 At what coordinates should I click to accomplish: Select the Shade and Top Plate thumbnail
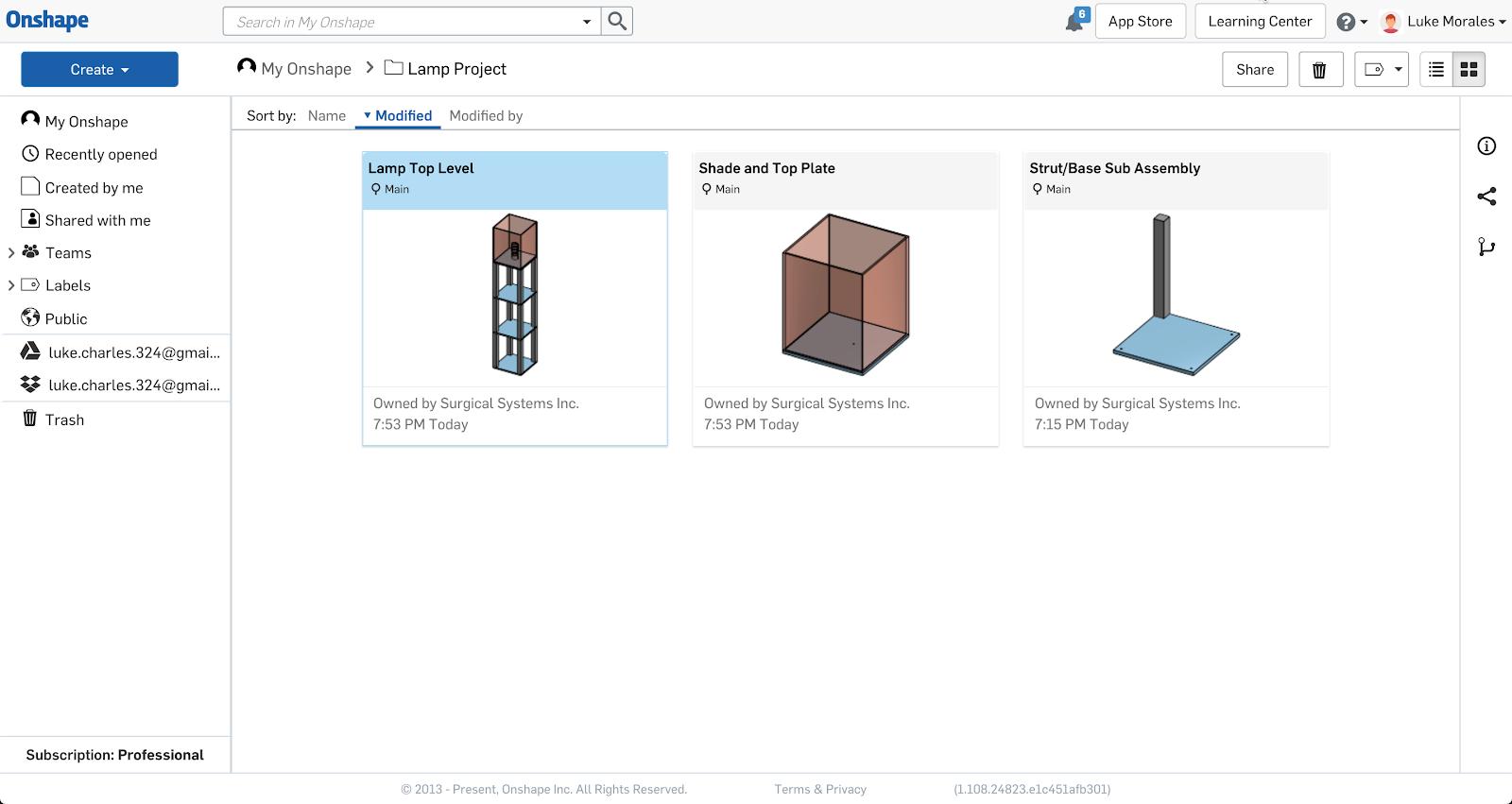[x=845, y=297]
